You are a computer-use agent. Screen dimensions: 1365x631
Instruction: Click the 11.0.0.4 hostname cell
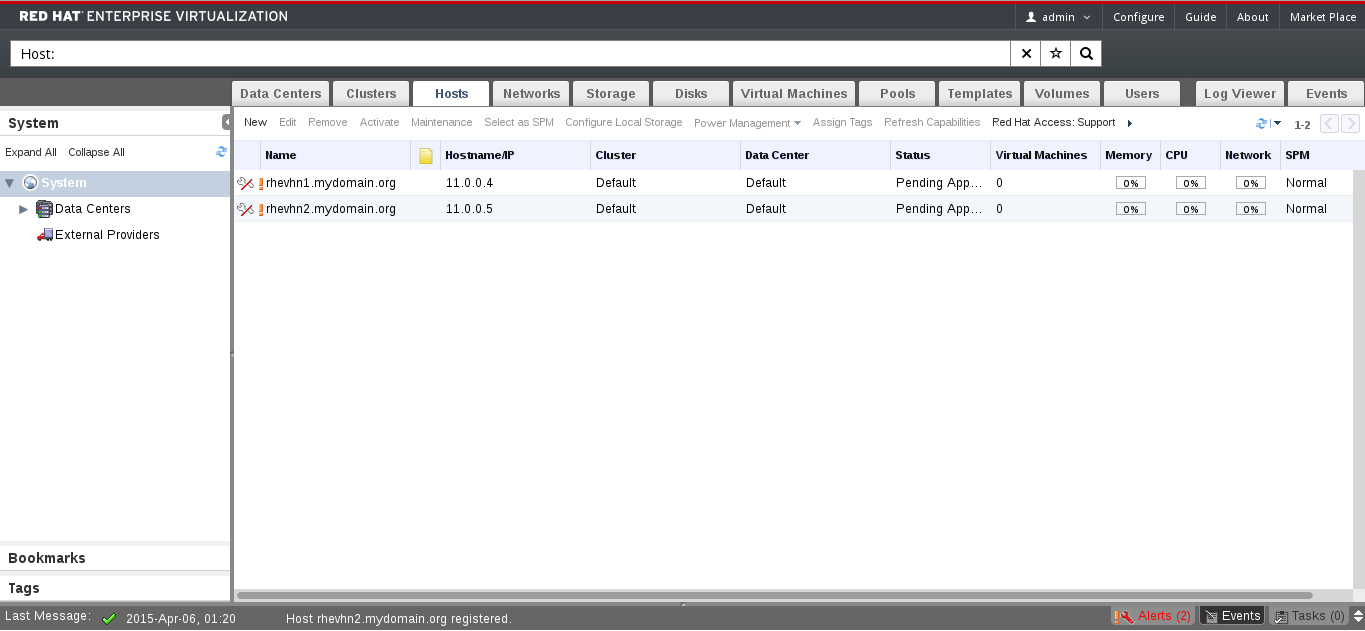(469, 183)
